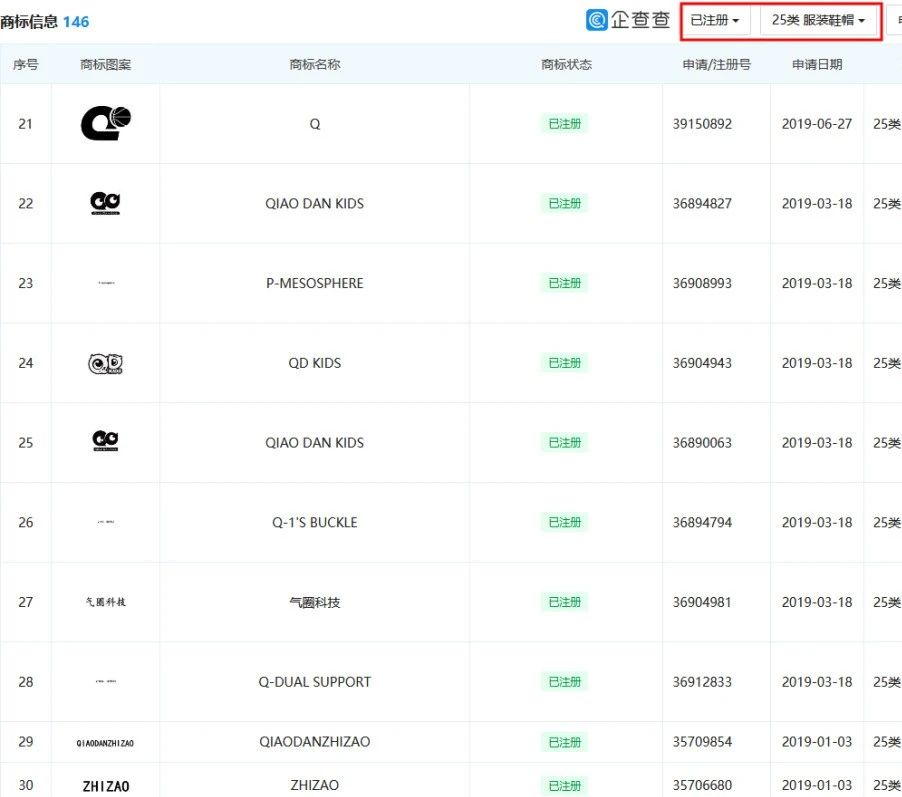Open the QD KIDS owl logo image
This screenshot has width=902, height=797.
click(105, 363)
